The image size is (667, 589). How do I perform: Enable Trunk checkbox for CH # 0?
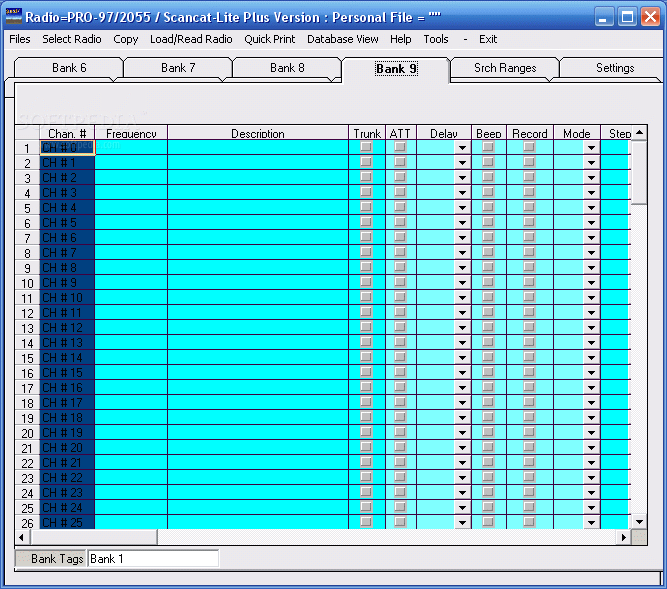pos(366,147)
